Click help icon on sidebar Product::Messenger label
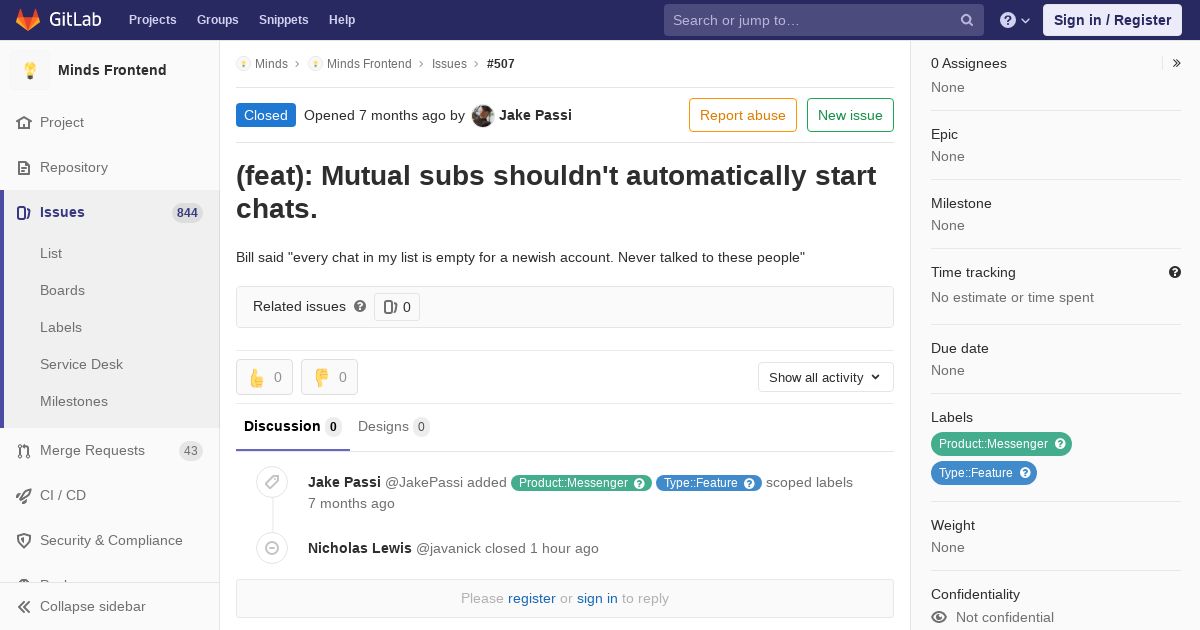 (1060, 444)
